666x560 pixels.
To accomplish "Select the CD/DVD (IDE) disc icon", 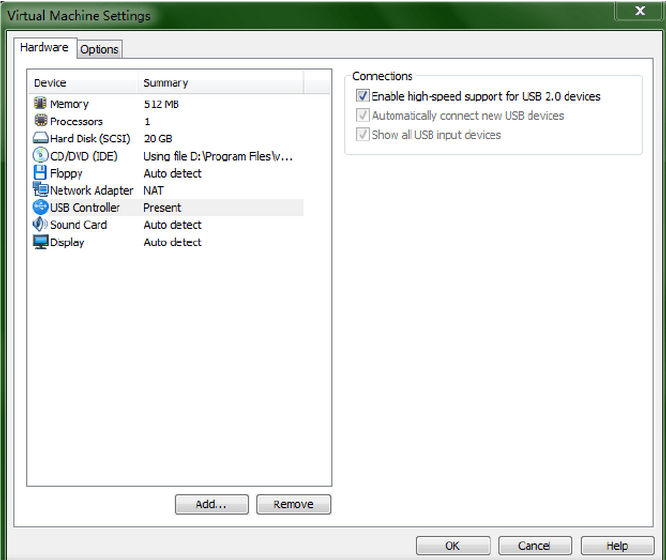I will click(40, 156).
